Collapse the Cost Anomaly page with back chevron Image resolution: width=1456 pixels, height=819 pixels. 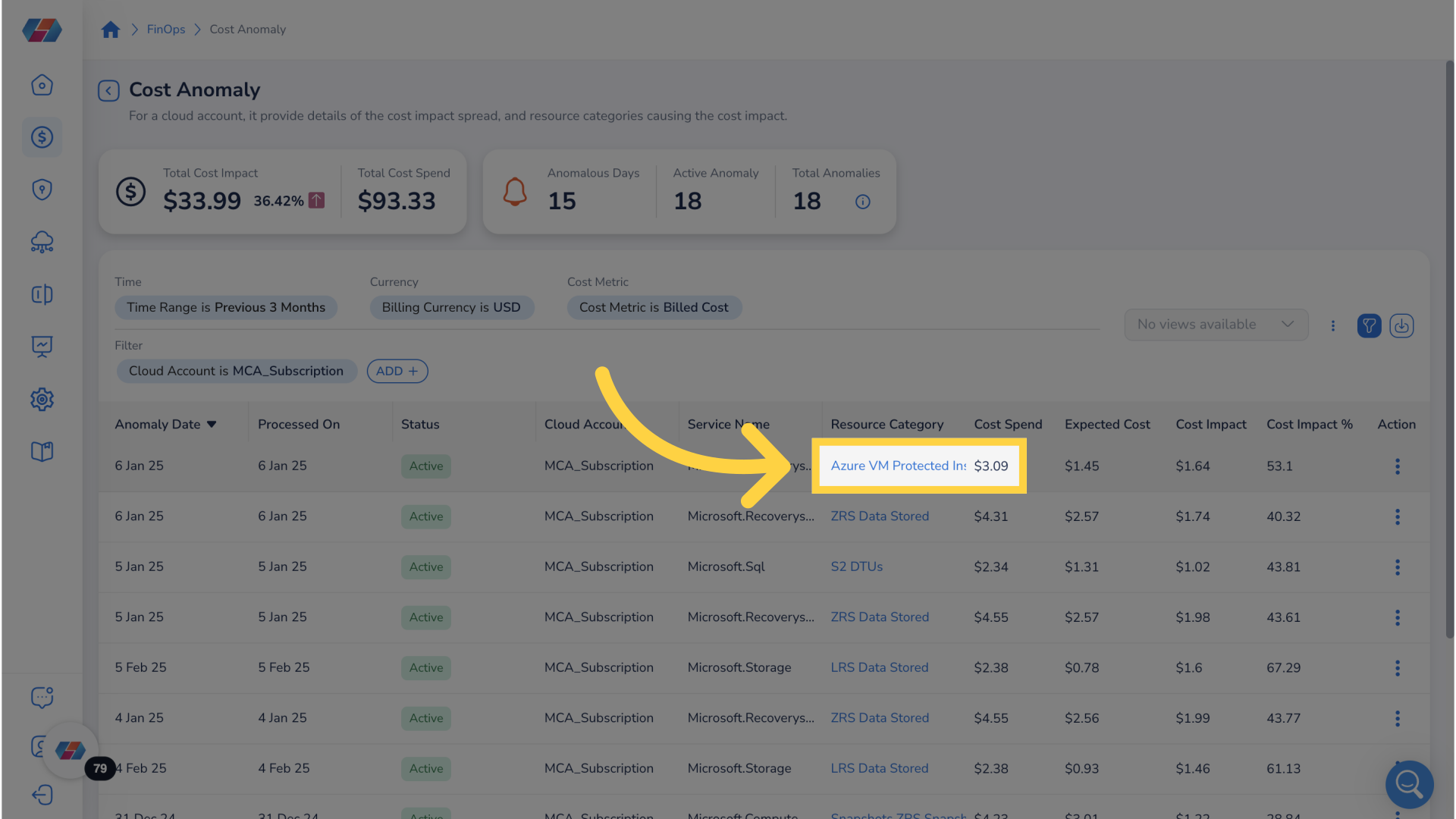[x=108, y=90]
